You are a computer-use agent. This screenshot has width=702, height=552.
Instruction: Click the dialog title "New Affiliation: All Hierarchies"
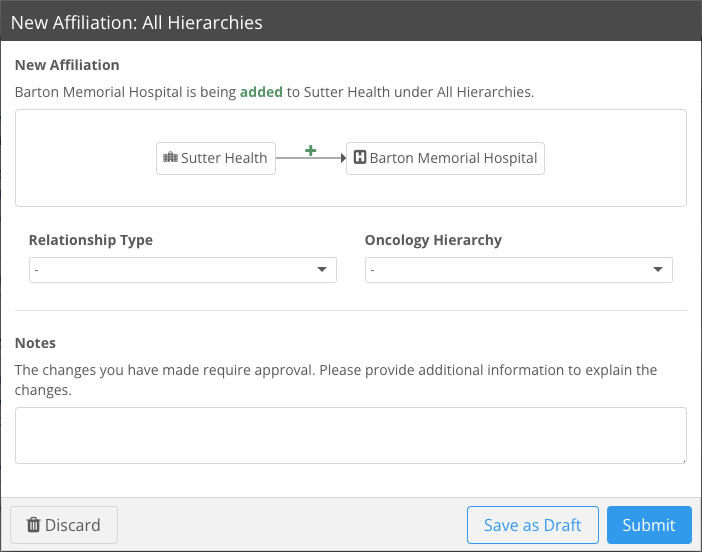pyautogui.click(x=137, y=22)
